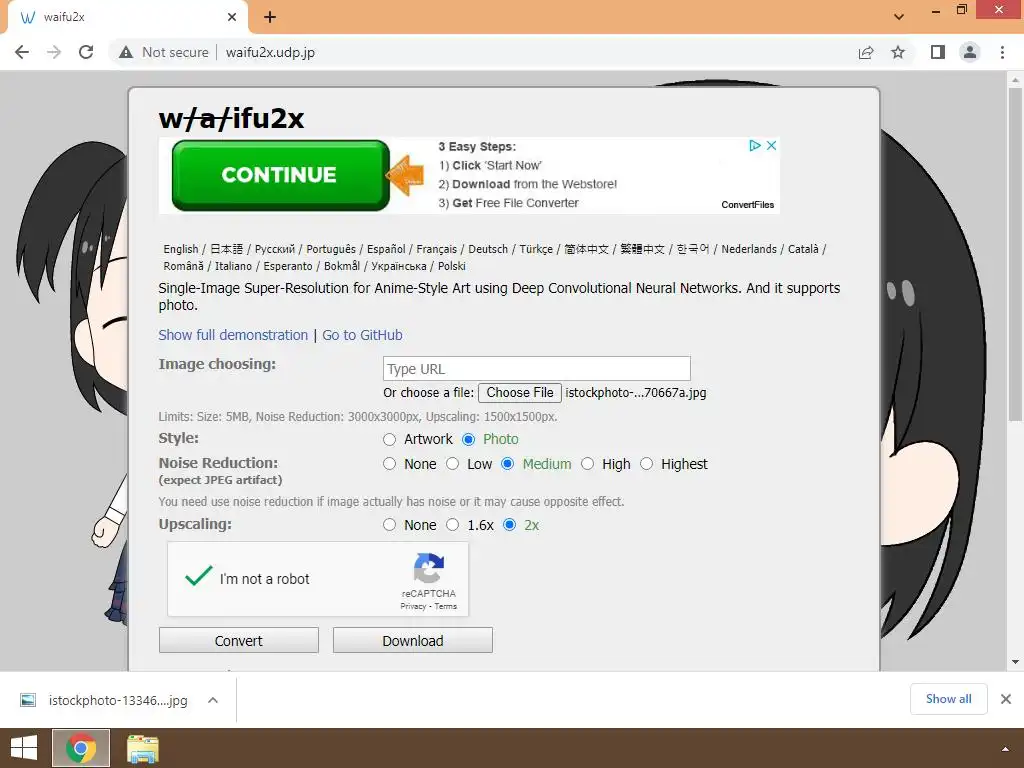The image size is (1024, 768).
Task: Open the Windows Start menu
Action: click(24, 748)
